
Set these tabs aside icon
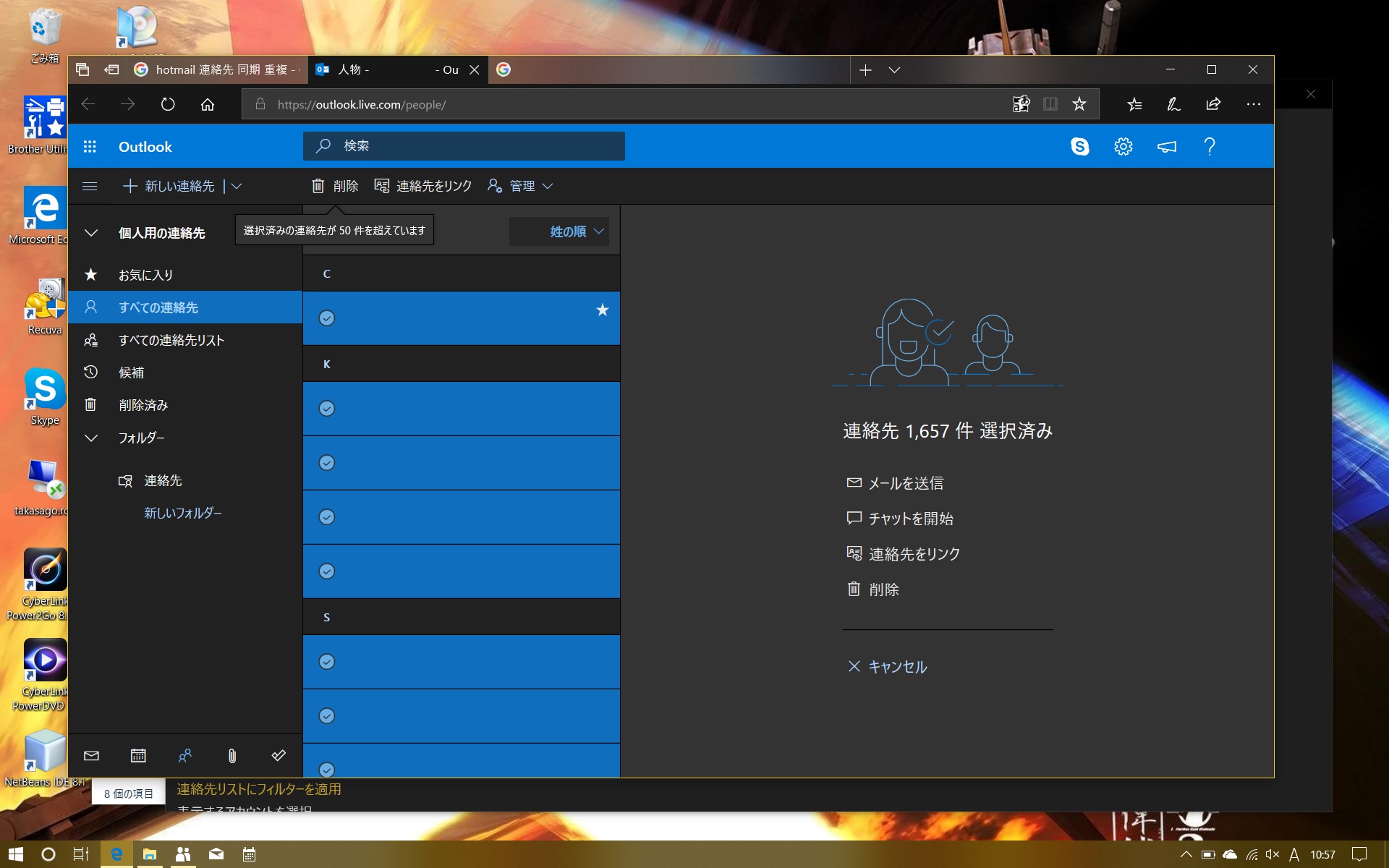tap(111, 69)
